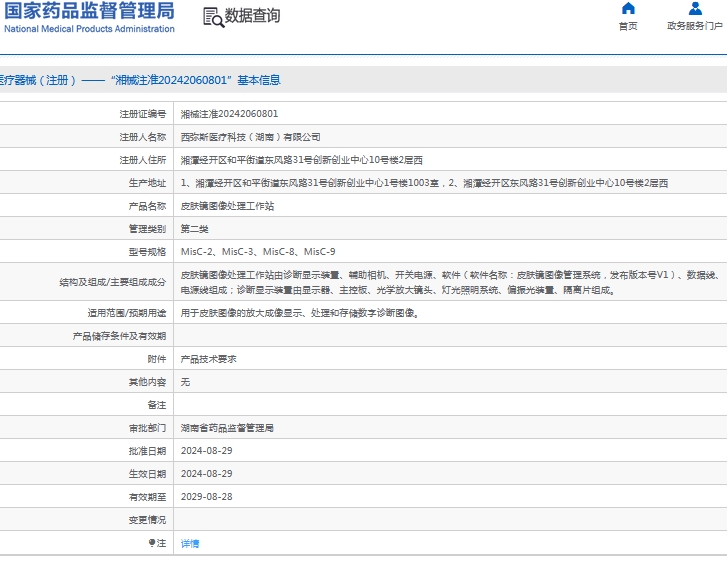Click the 注册人名称 label
Image resolution: width=727 pixels, height=561 pixels.
142,137
